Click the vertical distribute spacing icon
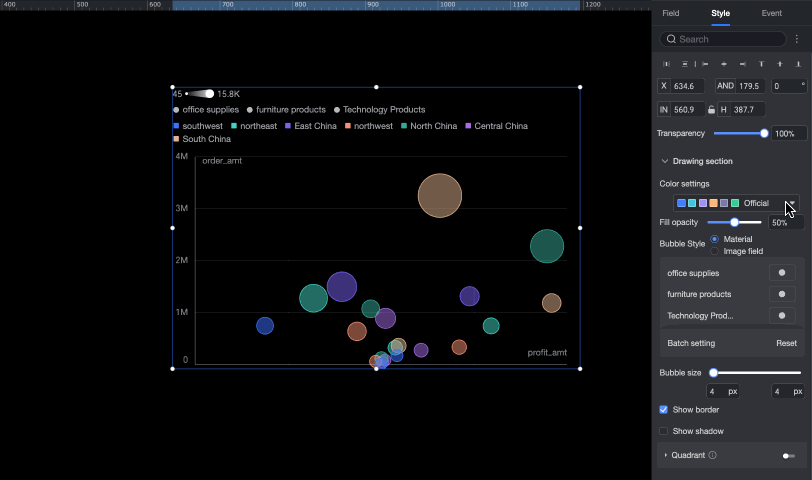The height and width of the screenshot is (480, 812). [685, 64]
